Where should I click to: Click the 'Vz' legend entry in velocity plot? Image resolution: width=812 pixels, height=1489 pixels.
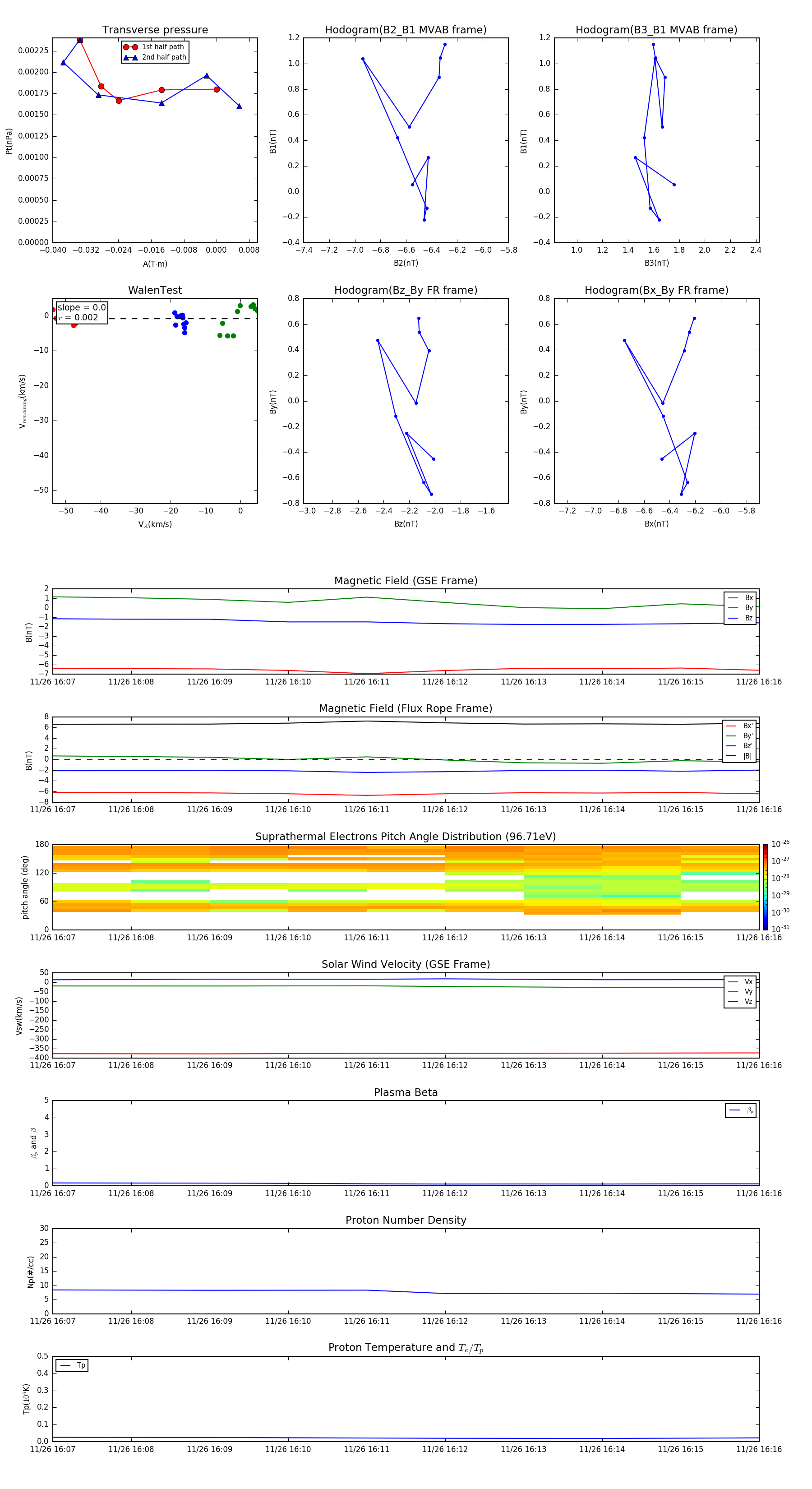(x=740, y=1002)
